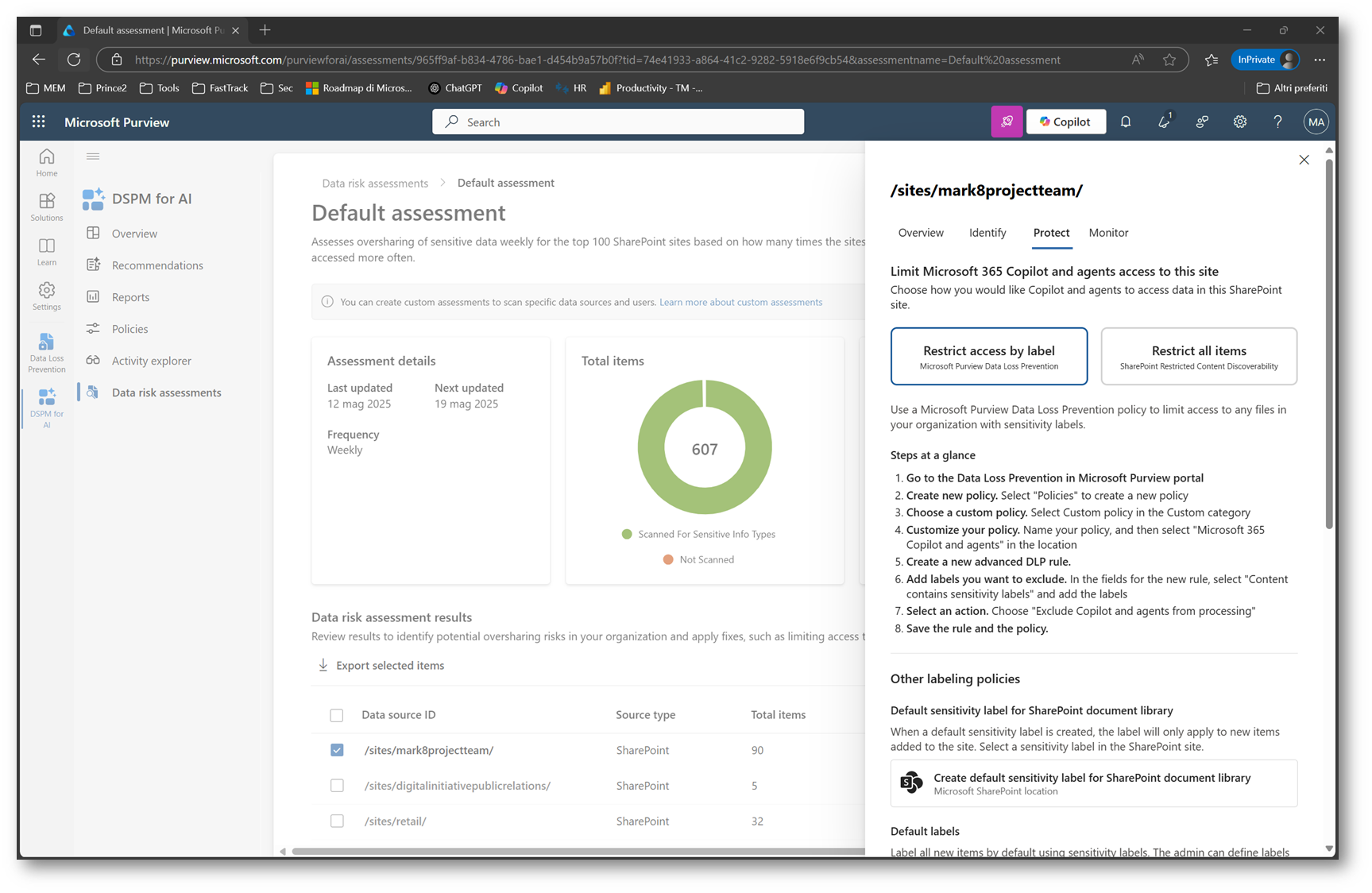Open Altri preferiti bookmarks folder
The width and height of the screenshot is (1372, 893).
pos(1292,88)
